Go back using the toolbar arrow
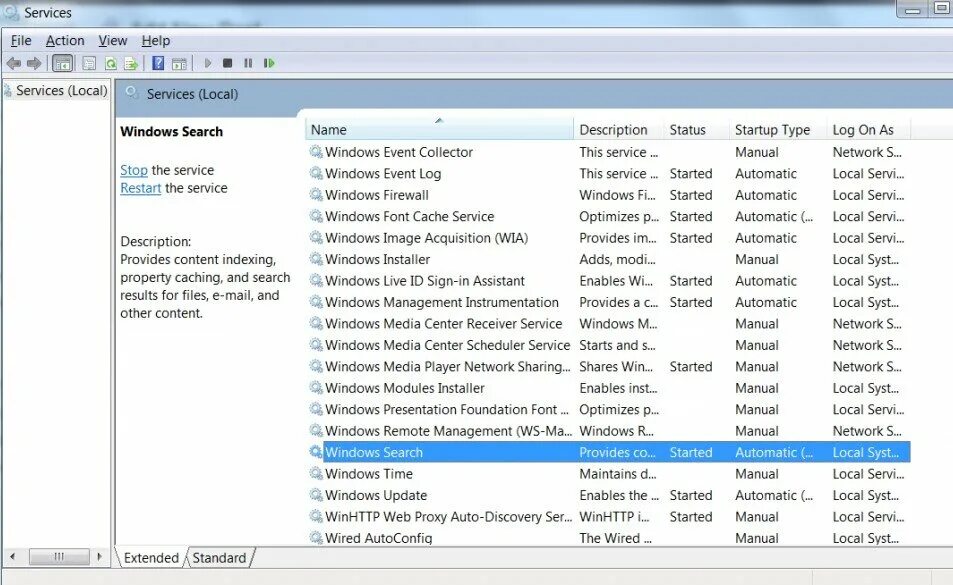This screenshot has height=585, width=953. point(14,63)
